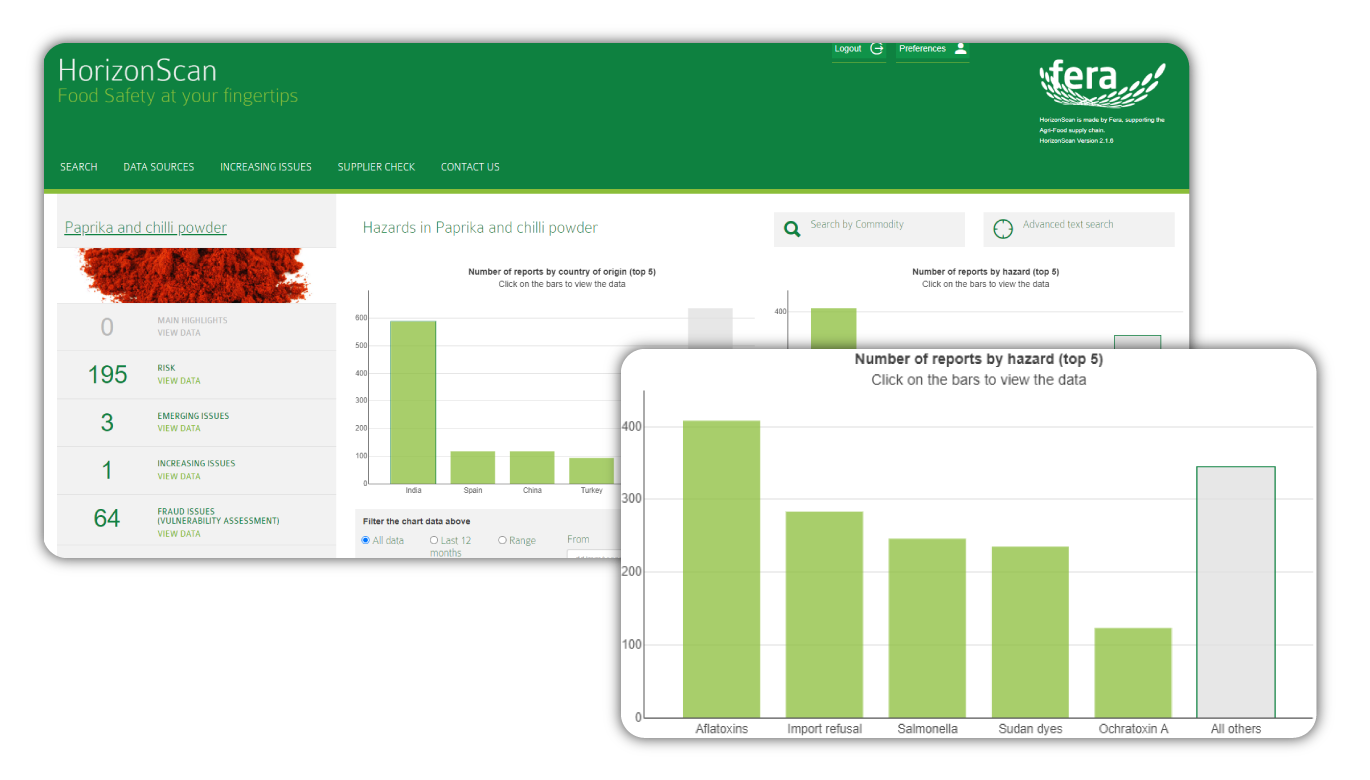Go to Increasing Issues in navigation bar
This screenshot has height=780, width=1370.
pyautogui.click(x=266, y=167)
